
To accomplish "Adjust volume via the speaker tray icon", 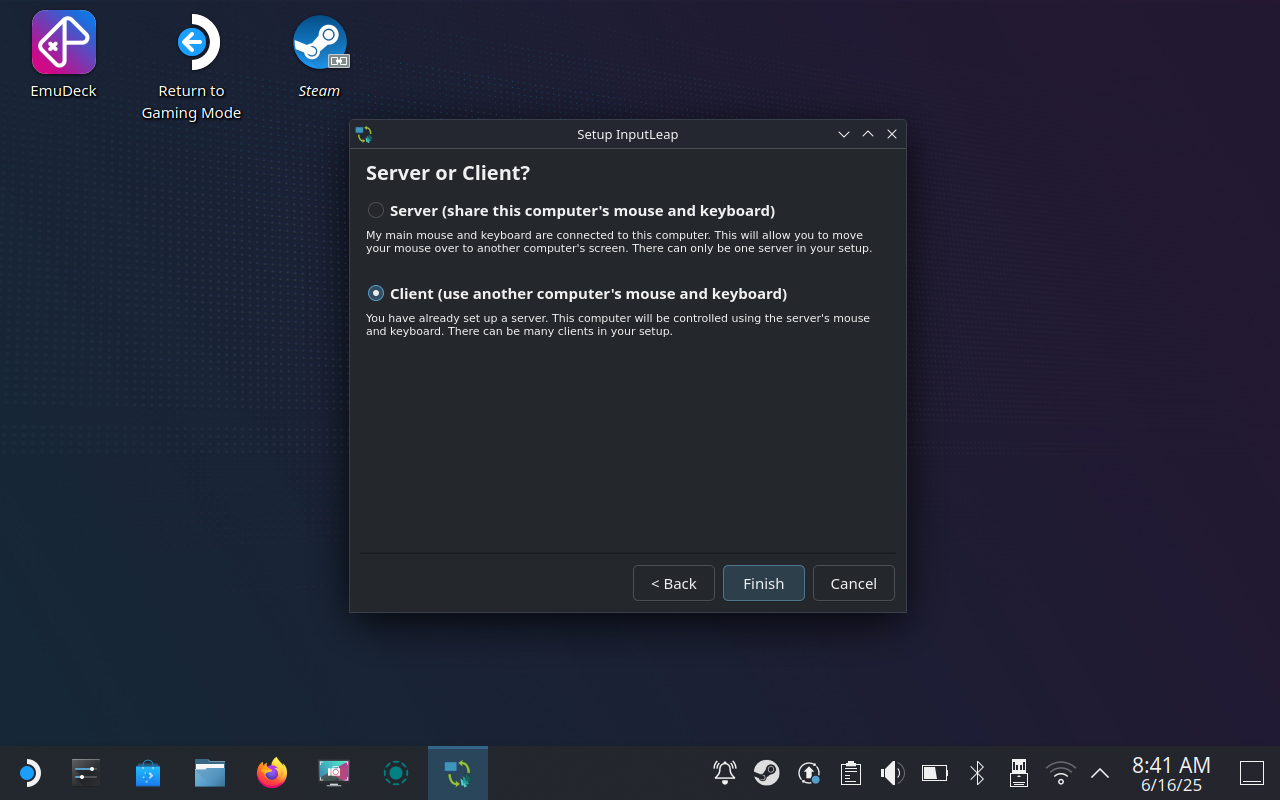I will click(x=891, y=772).
